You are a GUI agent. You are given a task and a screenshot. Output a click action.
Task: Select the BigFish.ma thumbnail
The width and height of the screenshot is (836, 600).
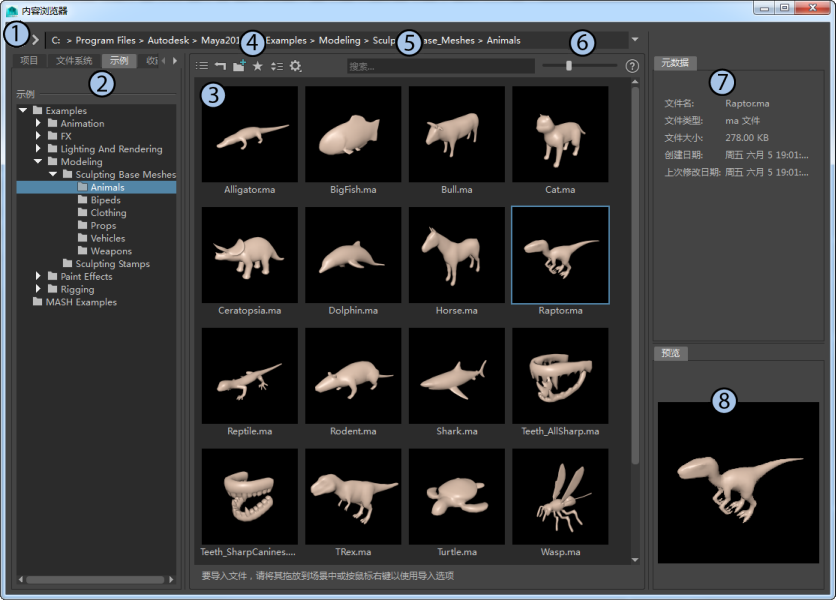coord(353,134)
